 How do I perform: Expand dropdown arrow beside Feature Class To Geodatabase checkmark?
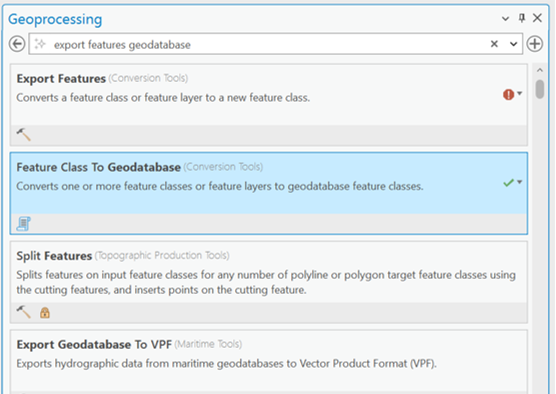[519, 182]
